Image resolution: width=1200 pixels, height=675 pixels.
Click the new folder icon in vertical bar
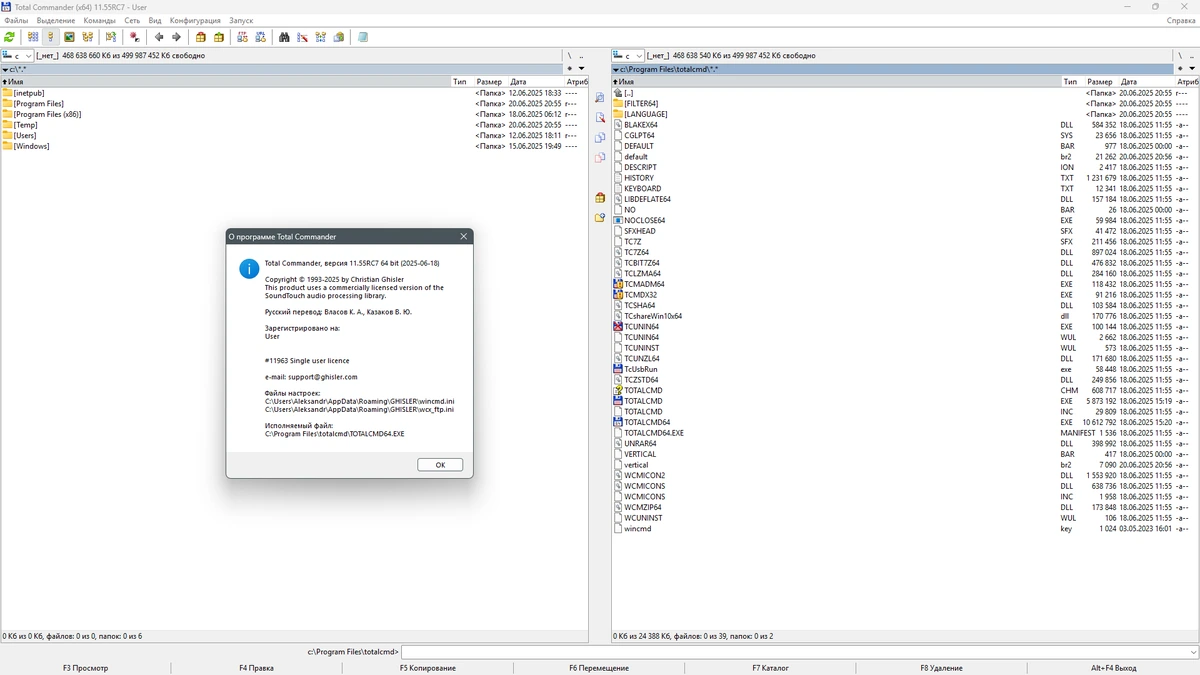pyautogui.click(x=600, y=217)
